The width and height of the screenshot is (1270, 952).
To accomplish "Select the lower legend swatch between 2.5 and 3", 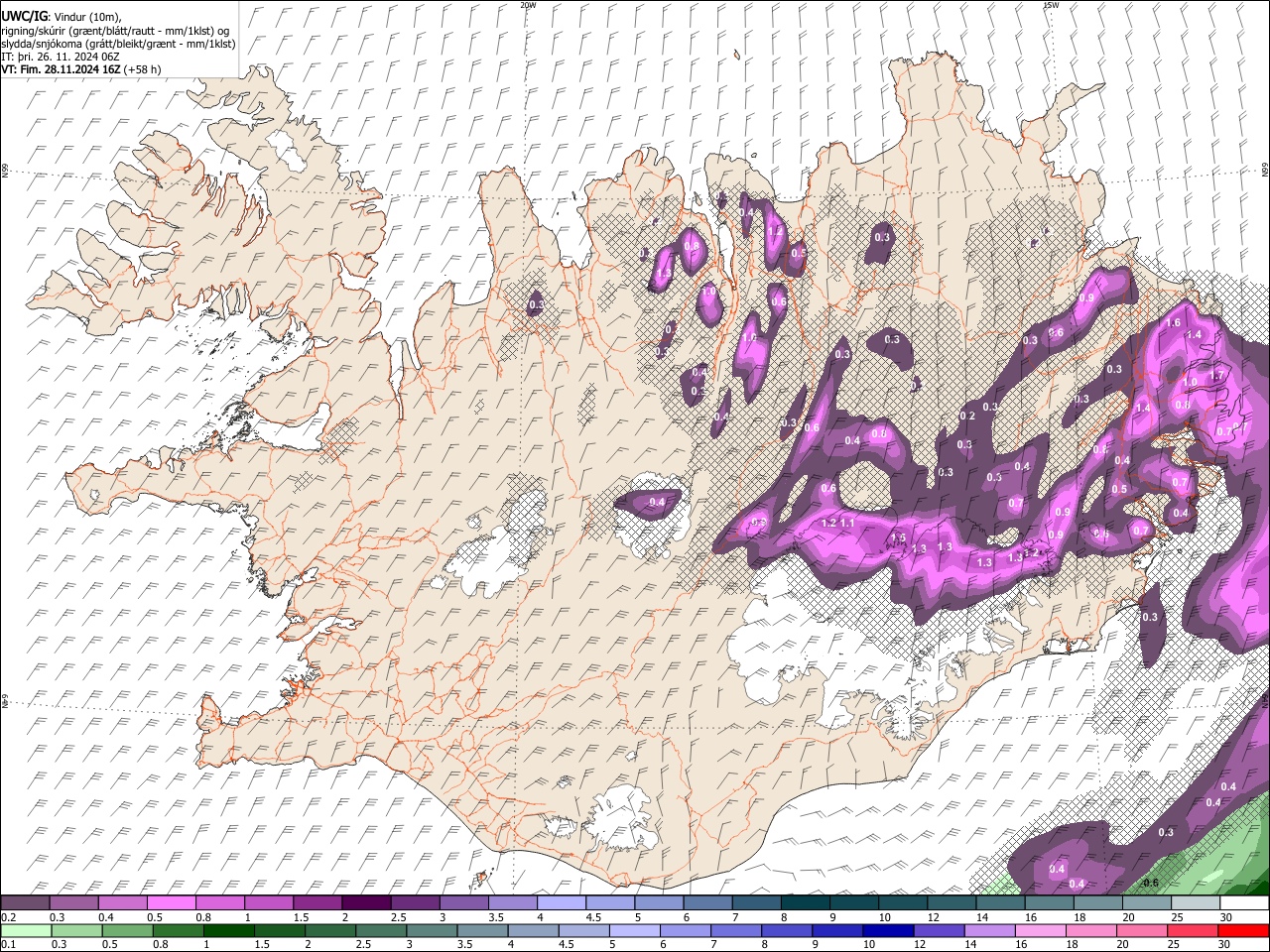I will [381, 931].
